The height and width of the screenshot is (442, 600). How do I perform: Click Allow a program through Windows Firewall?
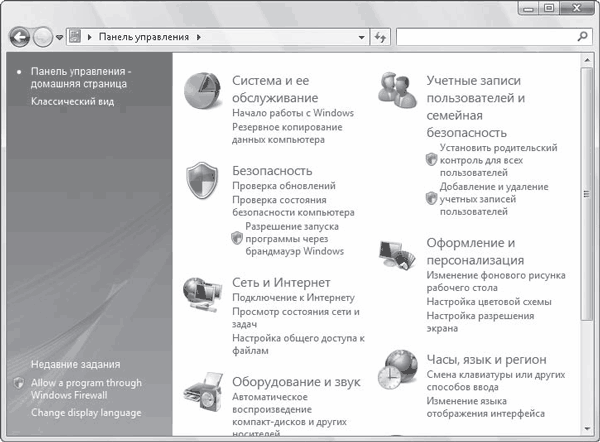pos(86,389)
